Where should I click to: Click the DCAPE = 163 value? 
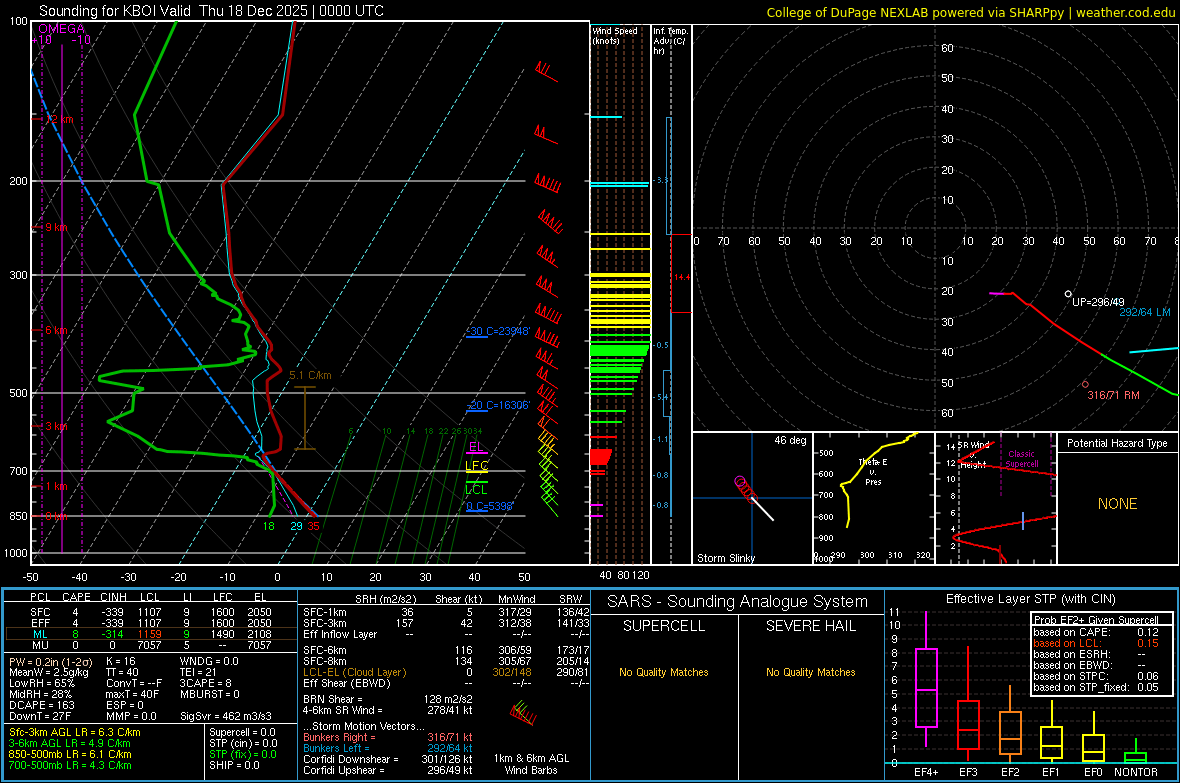click(41, 705)
